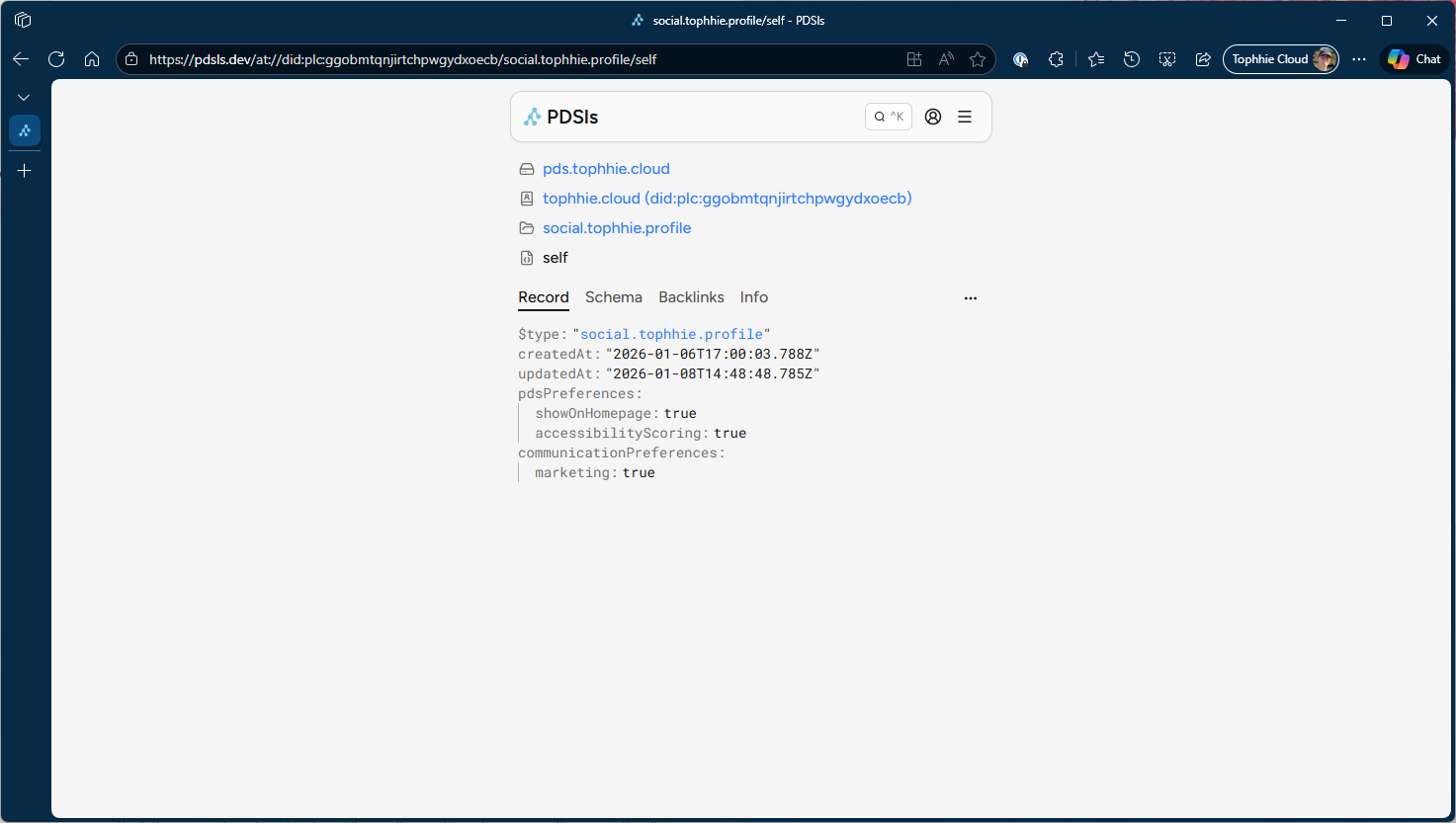Image resolution: width=1456 pixels, height=823 pixels.
Task: Open a new tab with the plus icon
Action: point(25,171)
